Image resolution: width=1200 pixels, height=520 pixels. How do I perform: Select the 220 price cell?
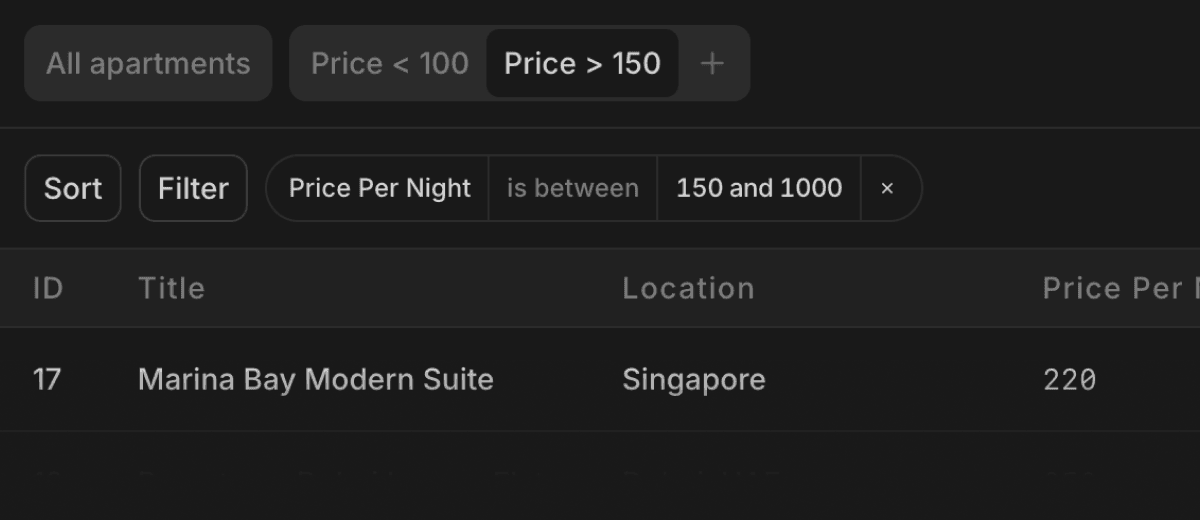[x=1069, y=380]
